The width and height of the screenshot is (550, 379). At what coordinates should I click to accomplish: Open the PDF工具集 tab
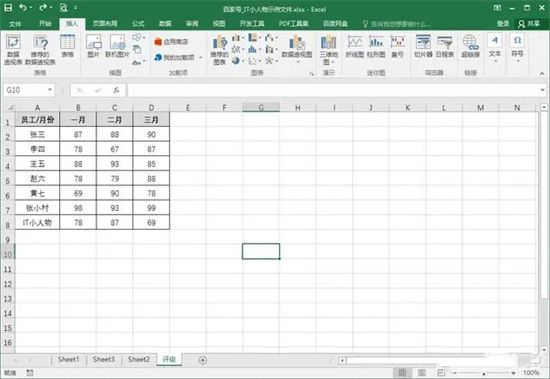[x=294, y=24]
